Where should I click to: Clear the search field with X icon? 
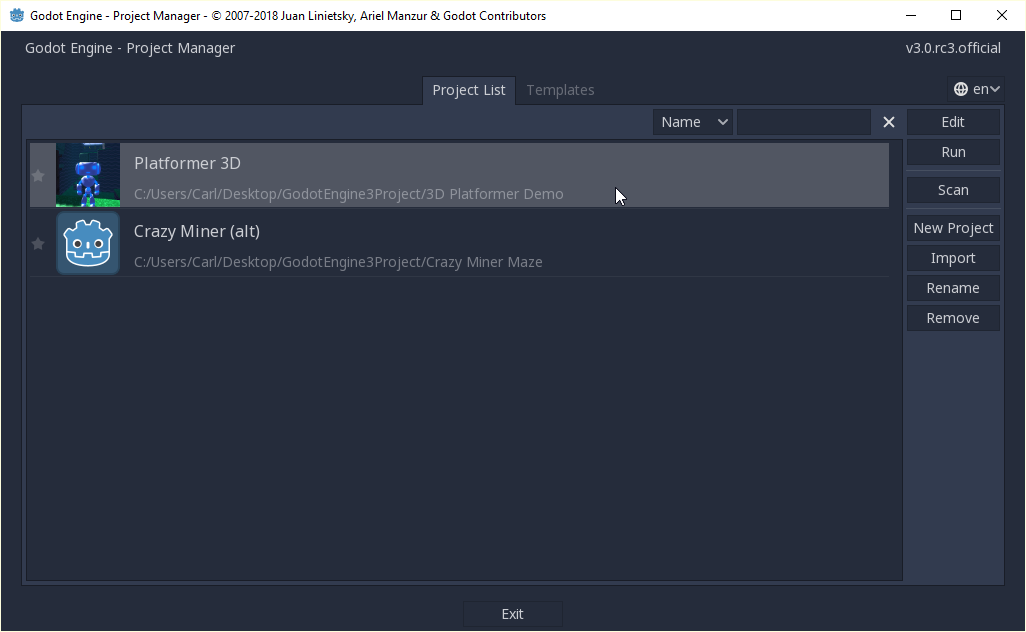(889, 122)
